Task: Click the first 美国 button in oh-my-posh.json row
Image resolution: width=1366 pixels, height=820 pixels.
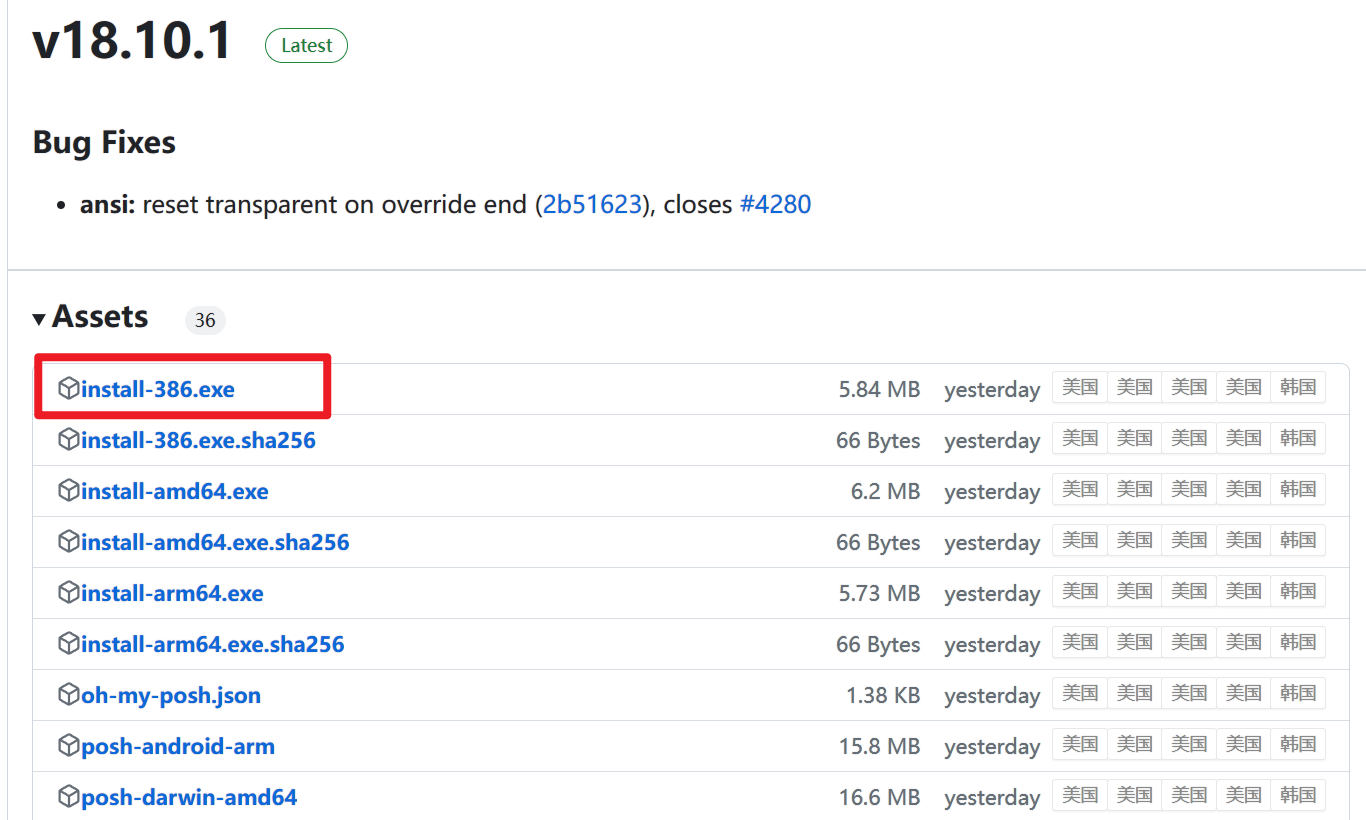Action: click(x=1080, y=693)
